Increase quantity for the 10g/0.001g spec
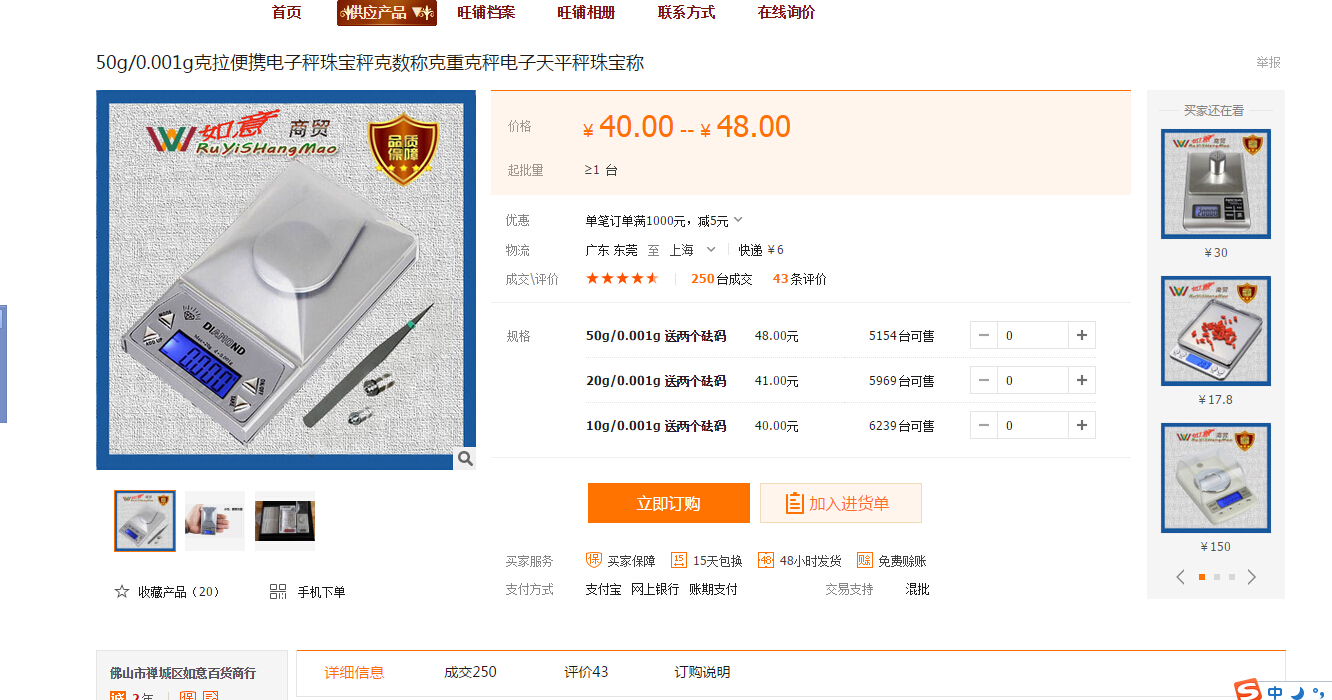Viewport: 1332px width, 700px height. (x=1081, y=426)
